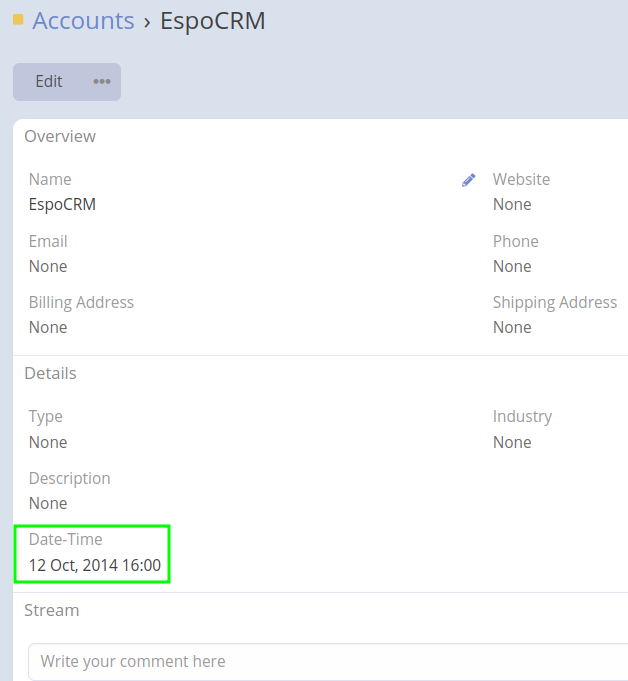Select the Details panel header
Viewport: 628px width, 681px height.
click(x=50, y=373)
